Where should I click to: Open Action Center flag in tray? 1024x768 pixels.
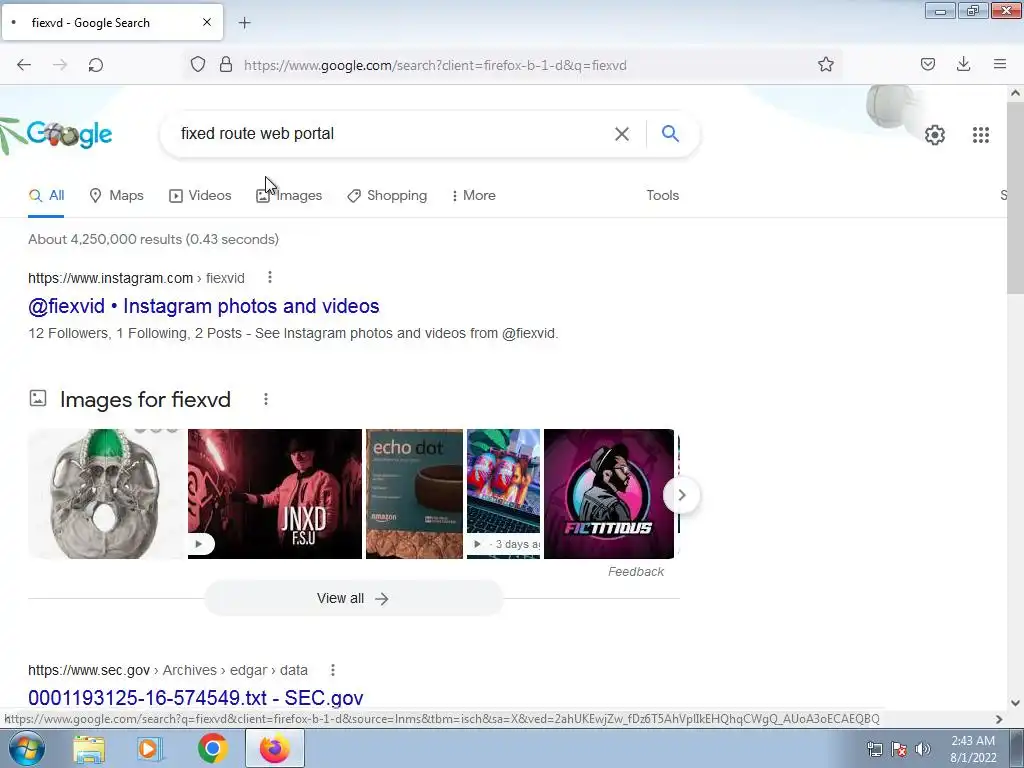(x=899, y=749)
